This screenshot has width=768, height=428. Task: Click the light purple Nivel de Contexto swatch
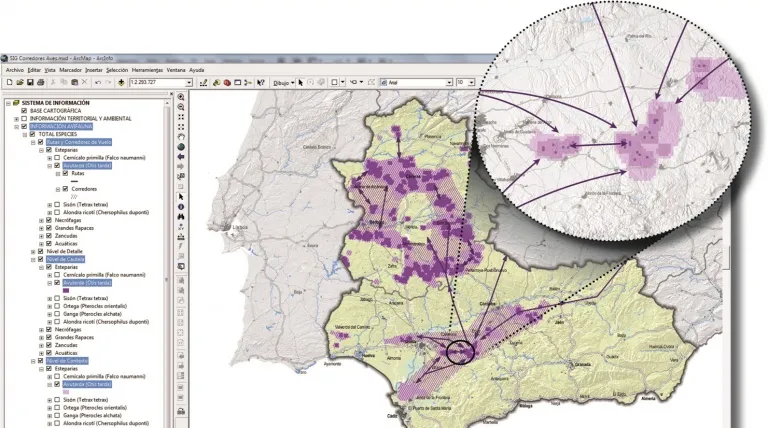(x=66, y=392)
